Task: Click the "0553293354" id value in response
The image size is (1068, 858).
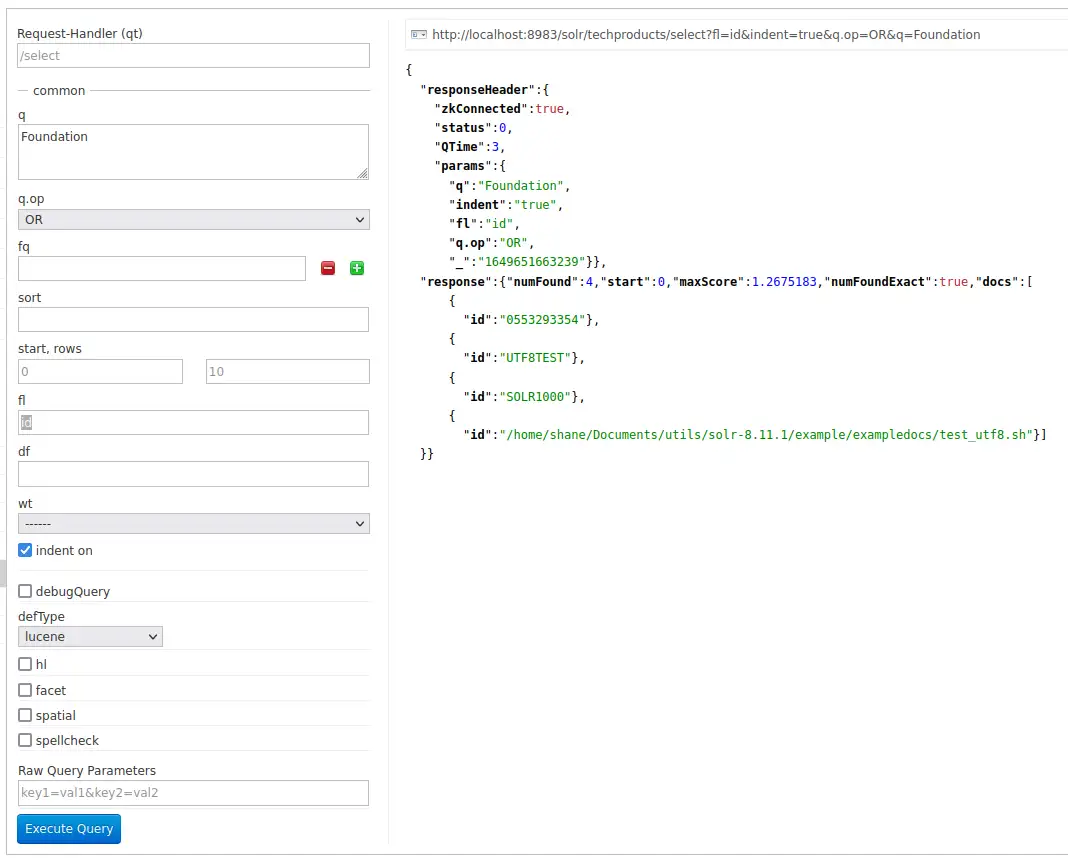Action: pos(542,319)
